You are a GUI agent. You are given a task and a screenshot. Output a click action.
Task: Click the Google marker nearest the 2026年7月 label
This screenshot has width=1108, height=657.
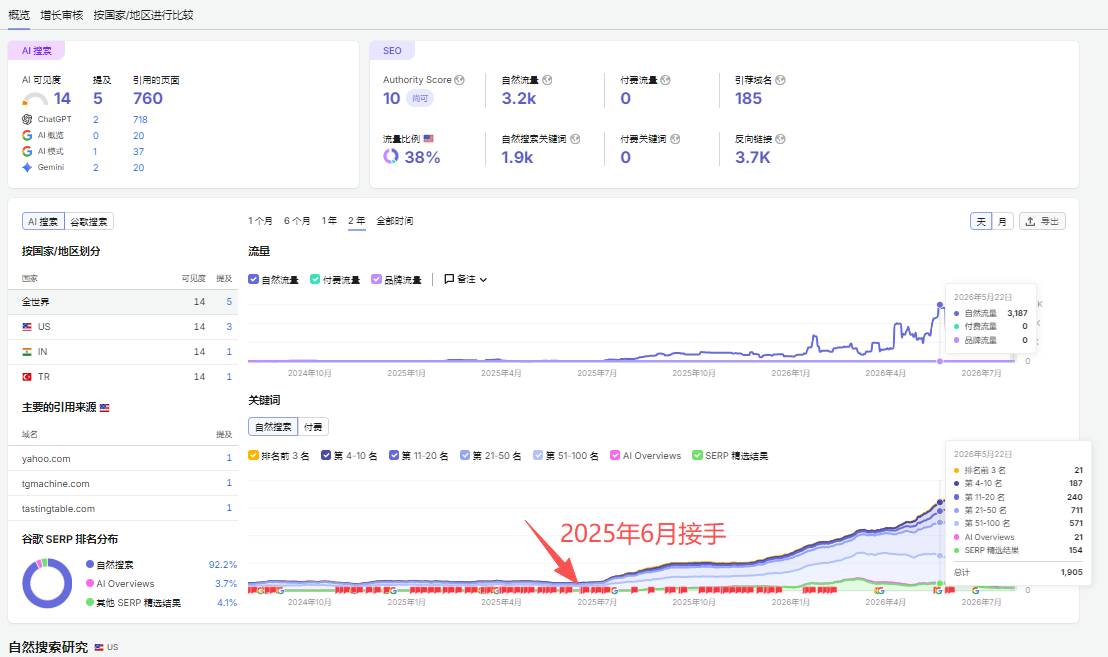click(975, 590)
